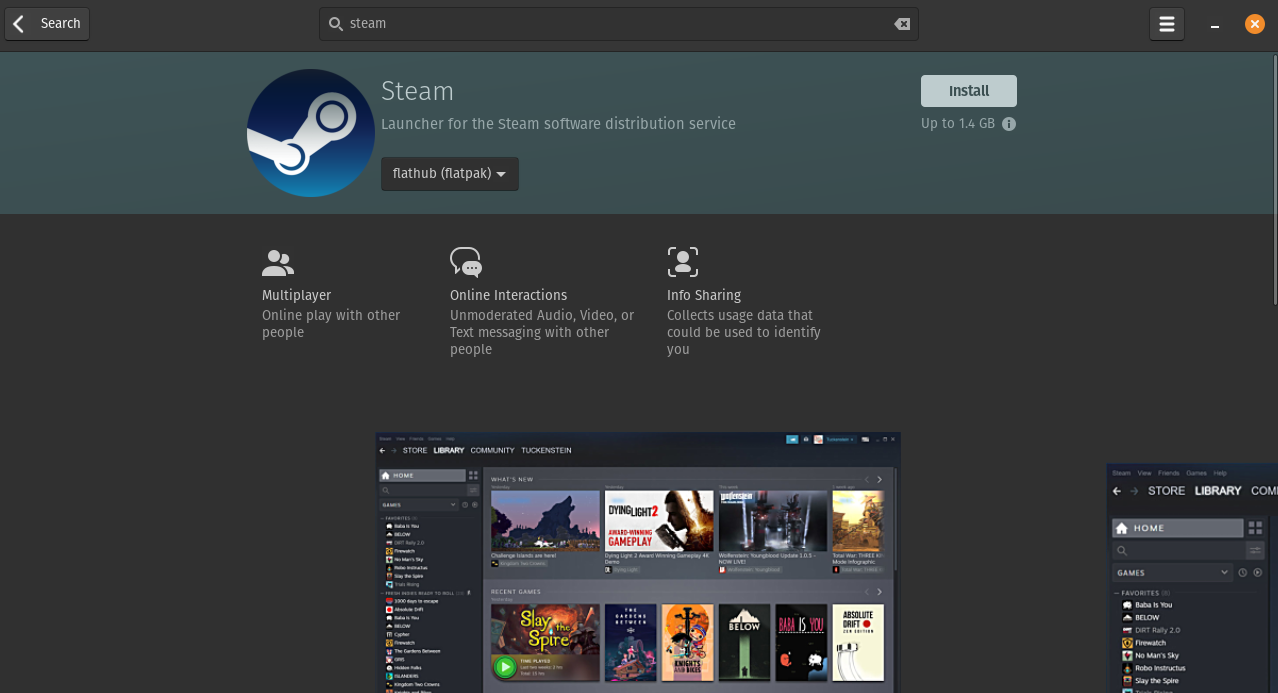Image resolution: width=1278 pixels, height=693 pixels.
Task: Click No Man's Sky in right screenshot
Action: 1156,656
